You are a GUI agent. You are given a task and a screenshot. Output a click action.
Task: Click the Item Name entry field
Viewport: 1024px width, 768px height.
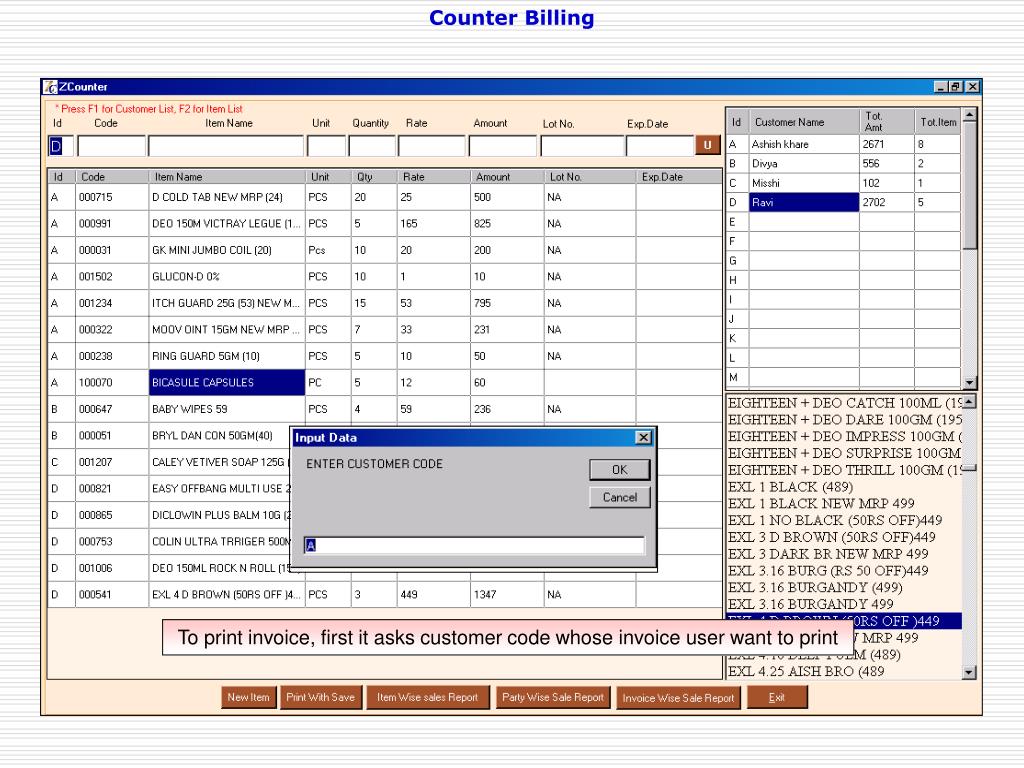pos(226,146)
